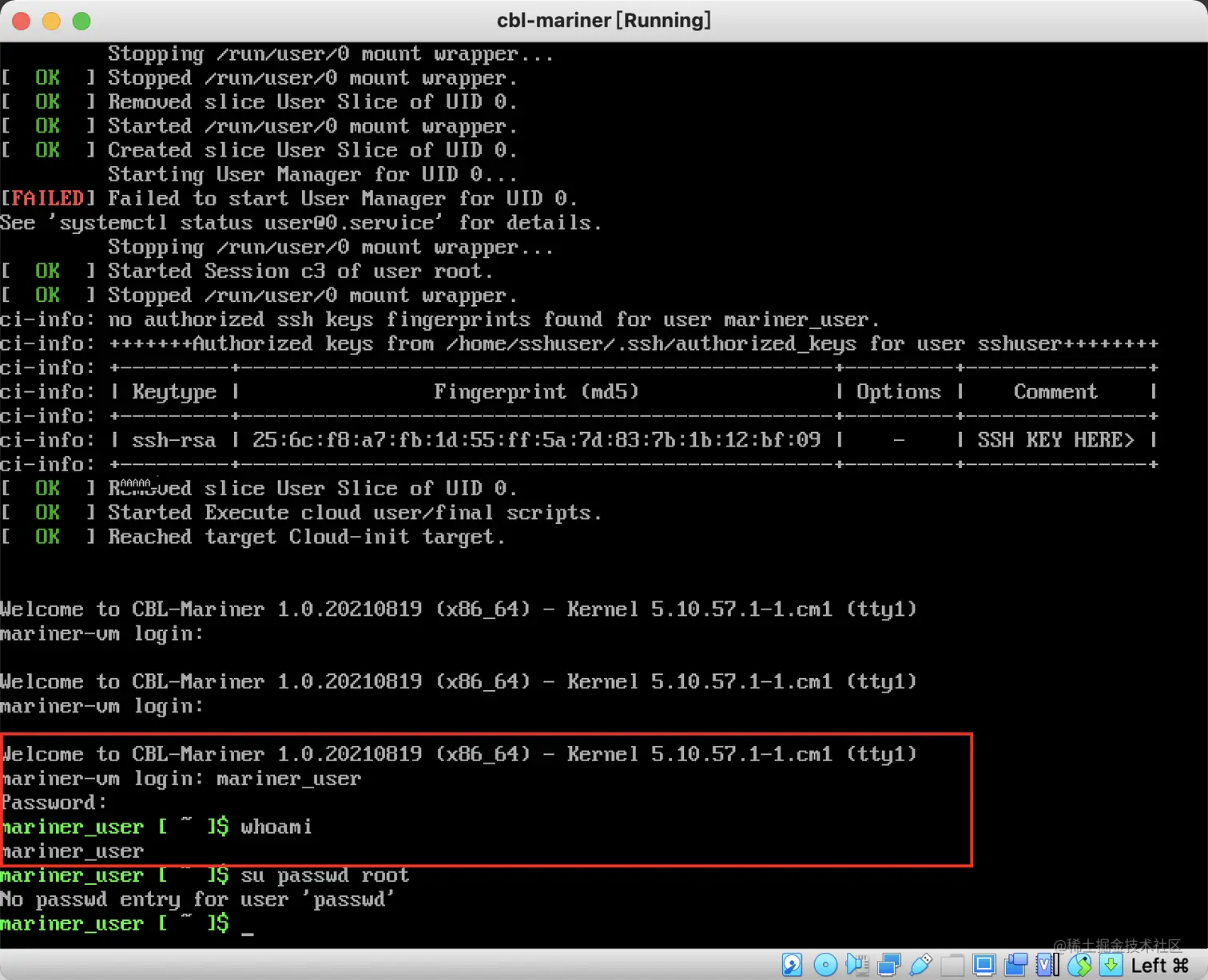Close the cbl-mariner VM window
The image size is (1208, 980).
22,21
